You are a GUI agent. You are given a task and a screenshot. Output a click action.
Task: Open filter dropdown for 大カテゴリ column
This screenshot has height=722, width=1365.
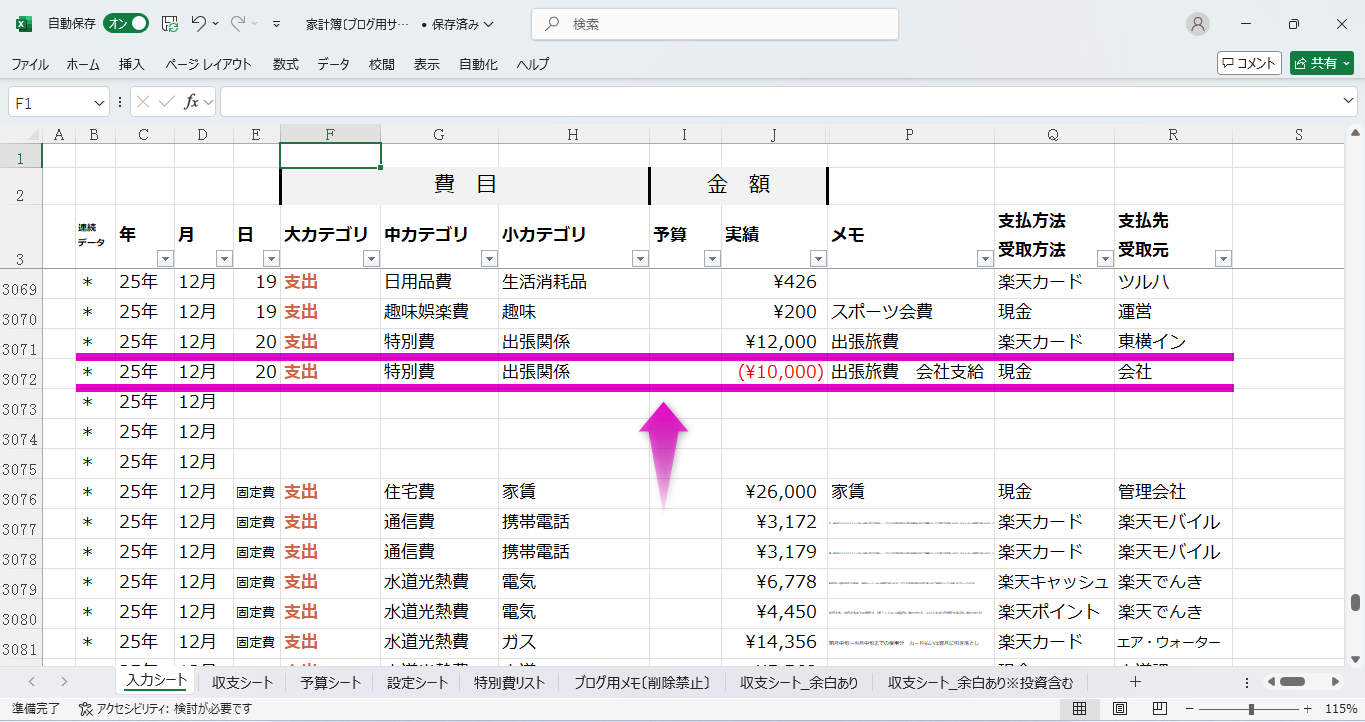pos(370,259)
